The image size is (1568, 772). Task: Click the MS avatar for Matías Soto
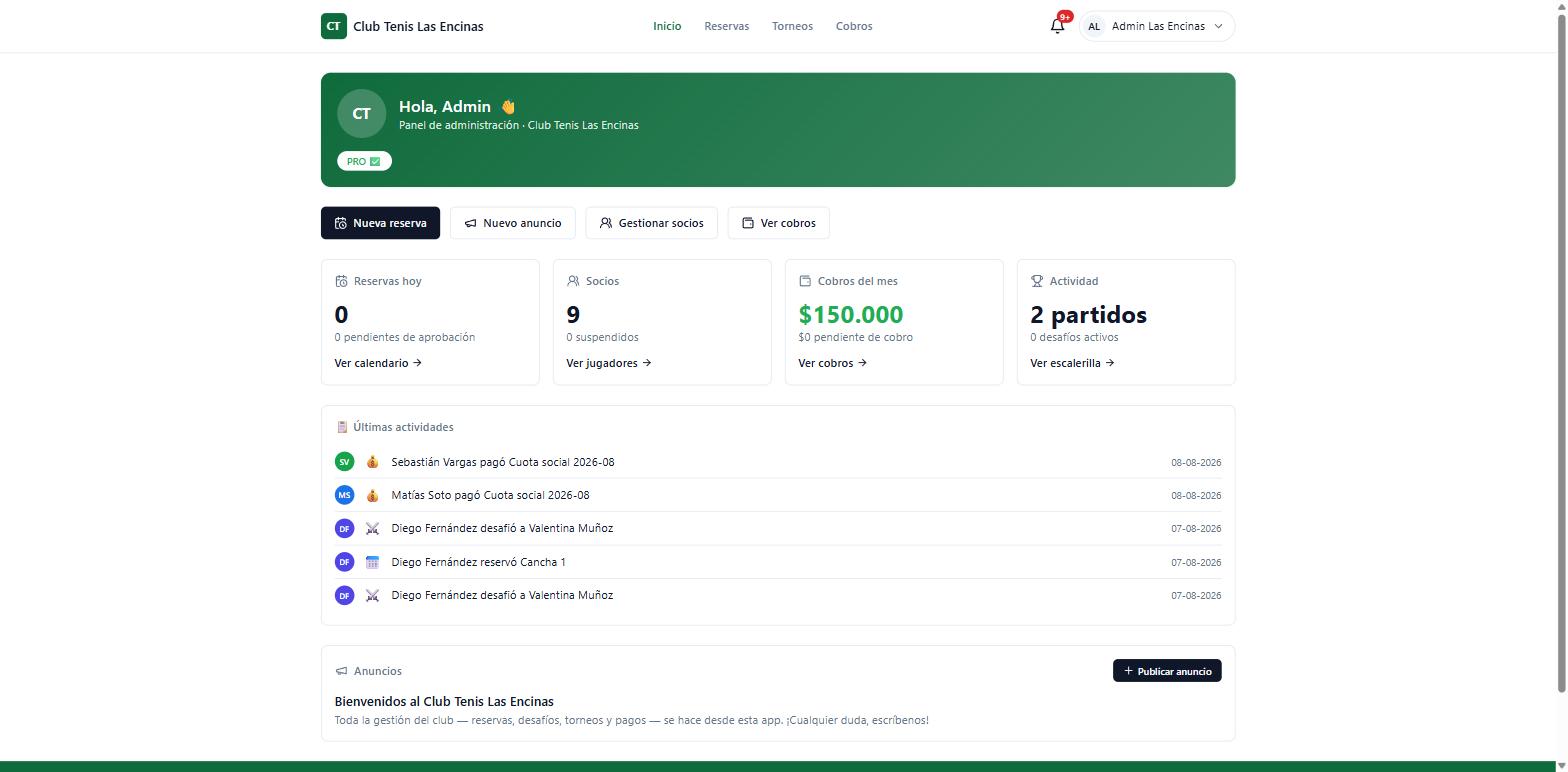tap(344, 495)
